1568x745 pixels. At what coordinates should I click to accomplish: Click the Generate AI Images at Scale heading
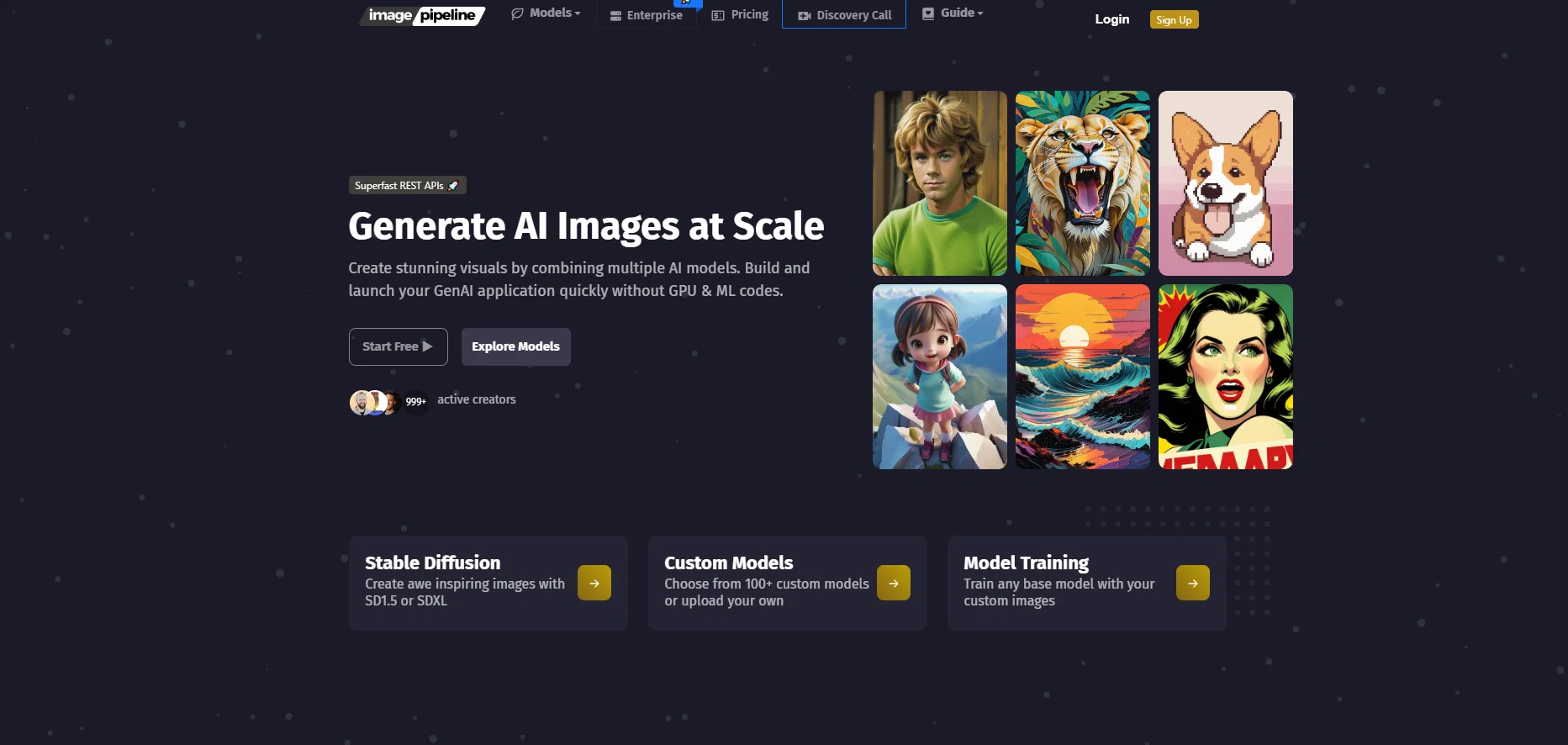[586, 226]
